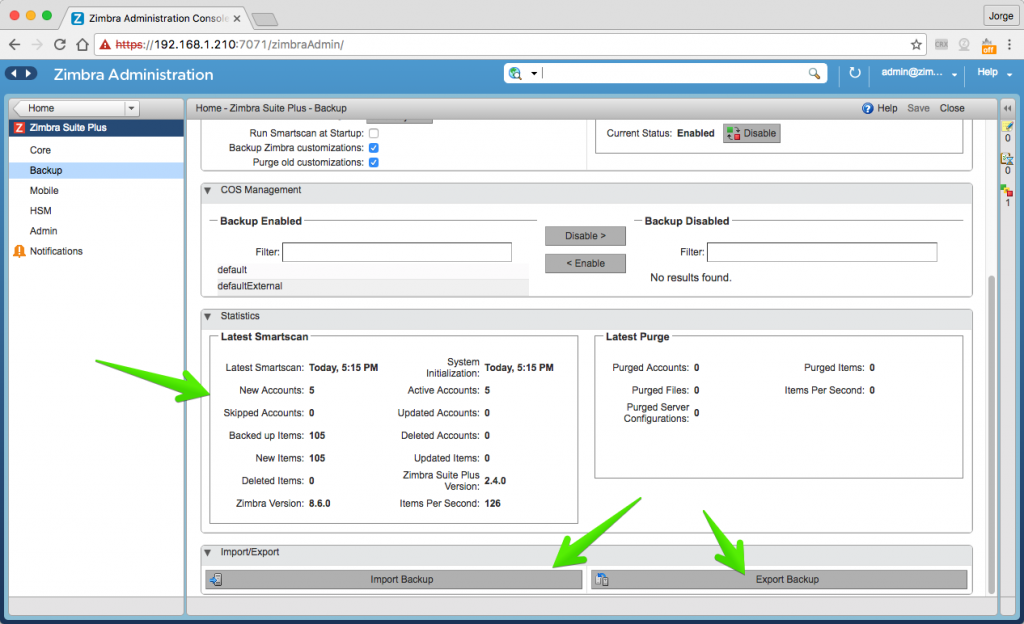
Task: Click the vertical scrollbar of the Backup panel
Action: coord(991,434)
